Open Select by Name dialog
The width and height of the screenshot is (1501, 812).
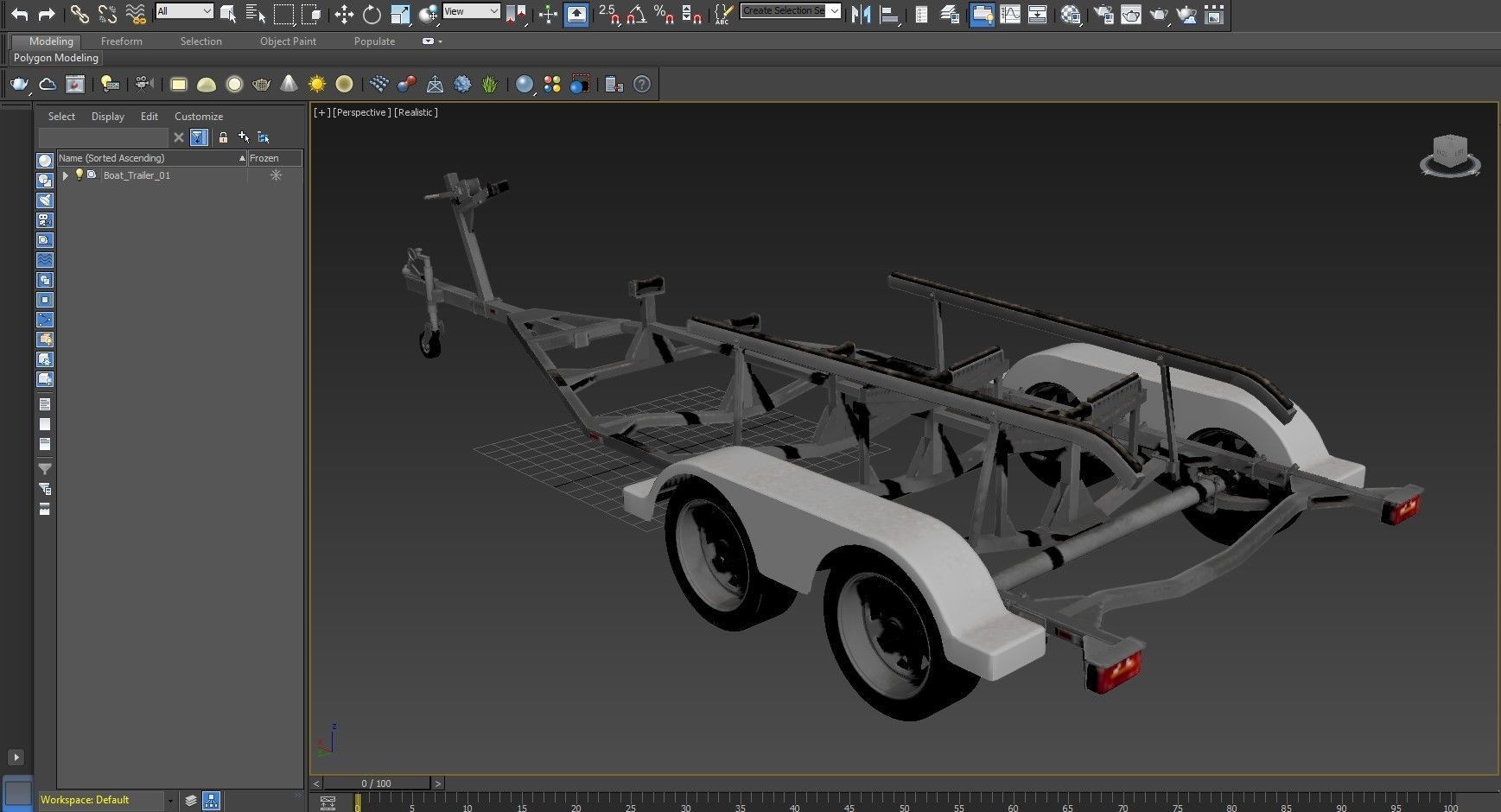click(x=256, y=14)
